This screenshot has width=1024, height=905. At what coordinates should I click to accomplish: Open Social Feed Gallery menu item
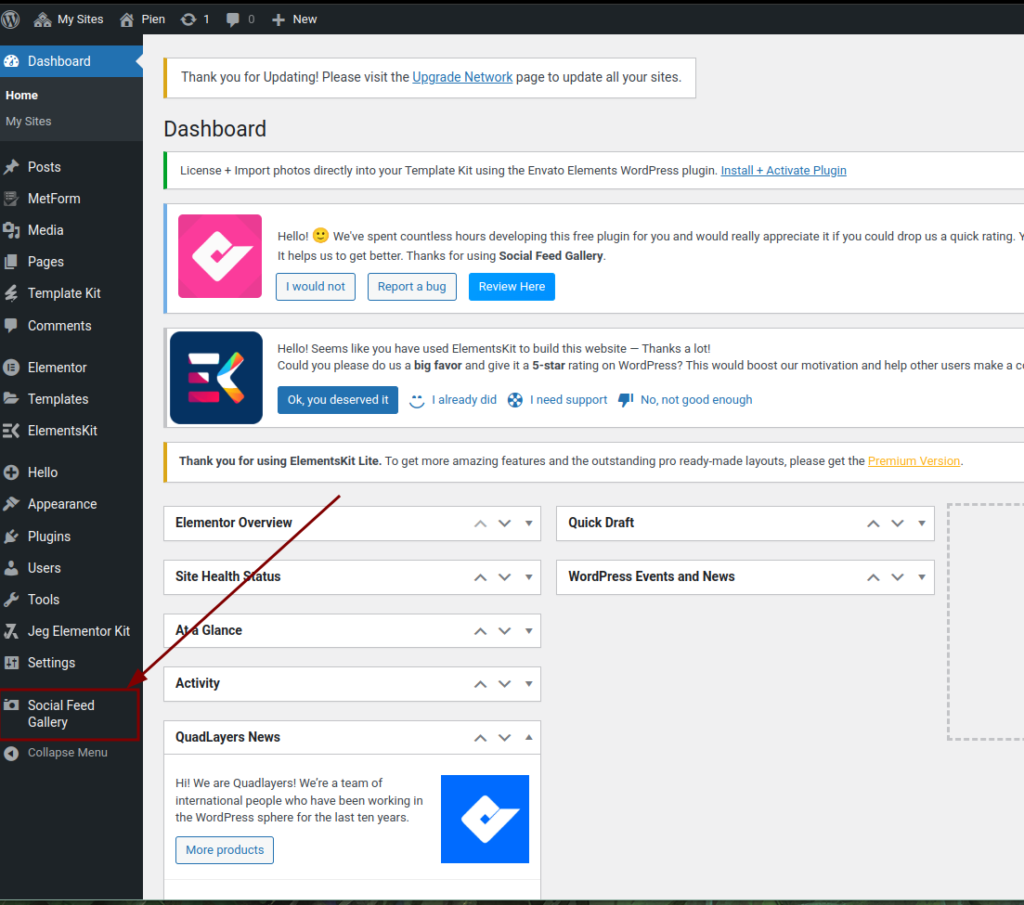click(x=61, y=713)
